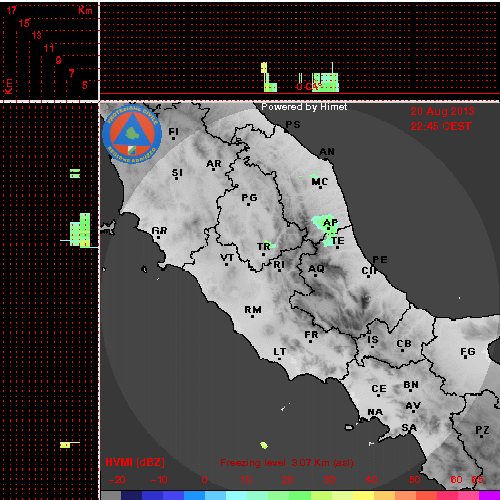Click the Protezione Civile Abruzzo logo
Screen dimensions: 500x500
click(132, 134)
